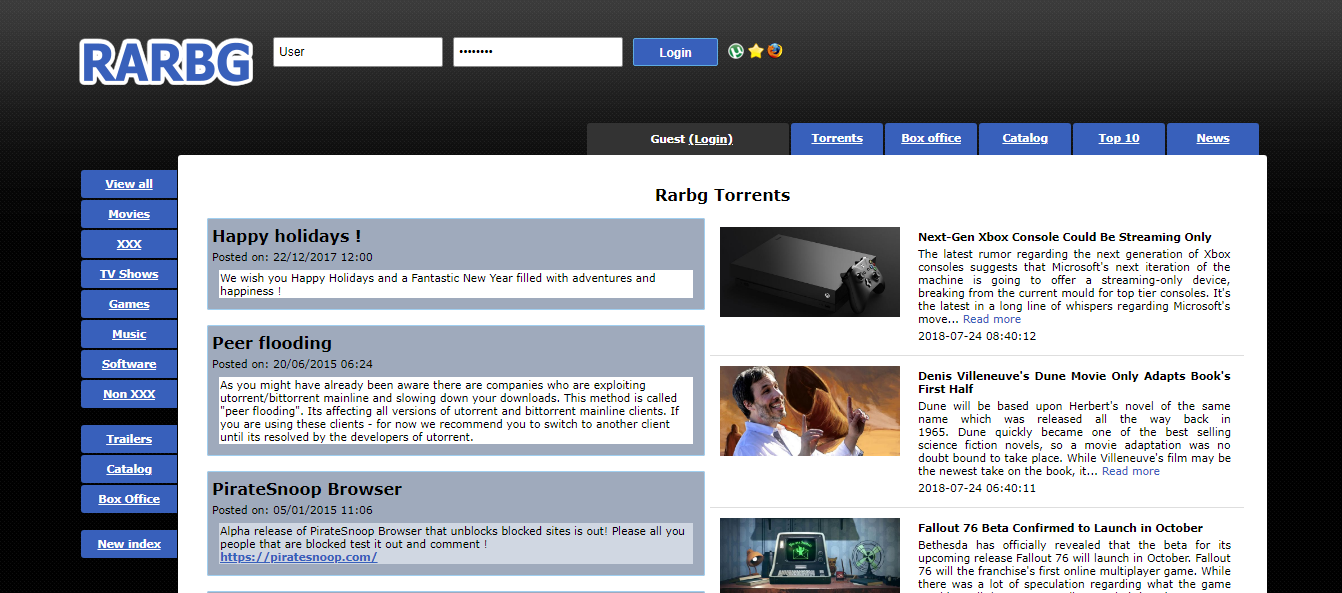Click the 'Rarbg Torrents' page title

pyautogui.click(x=722, y=195)
